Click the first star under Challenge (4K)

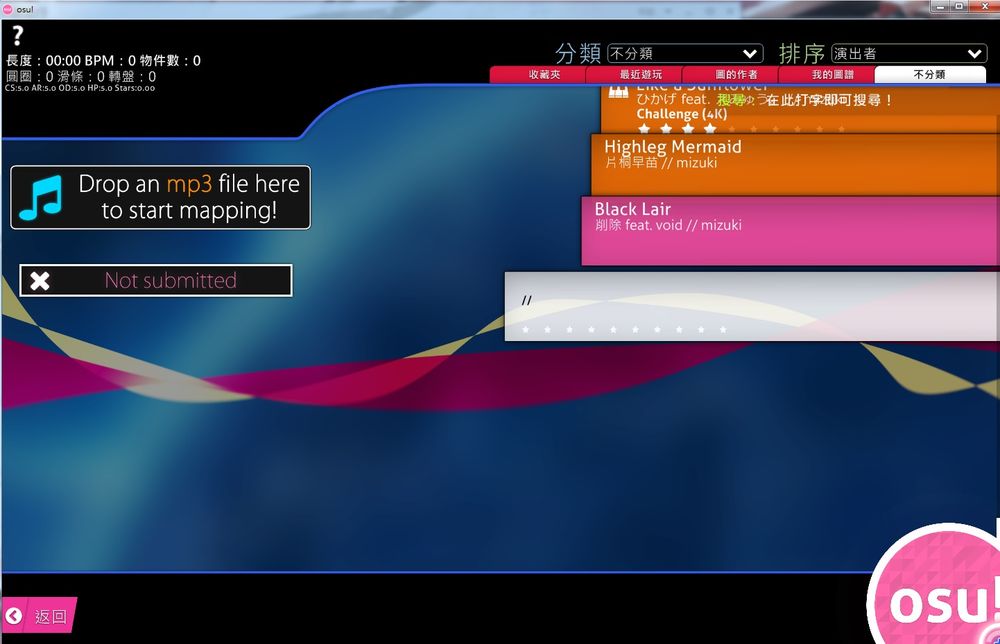644,128
